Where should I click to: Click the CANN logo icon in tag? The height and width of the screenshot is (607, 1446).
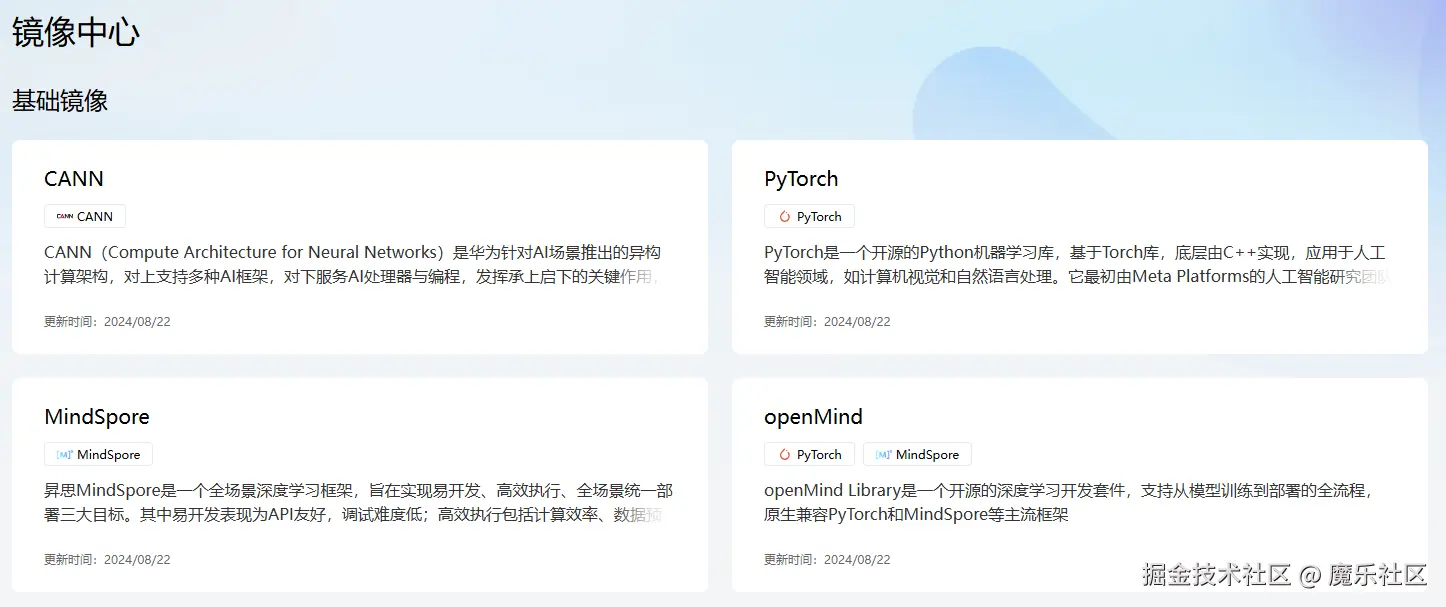point(64,216)
